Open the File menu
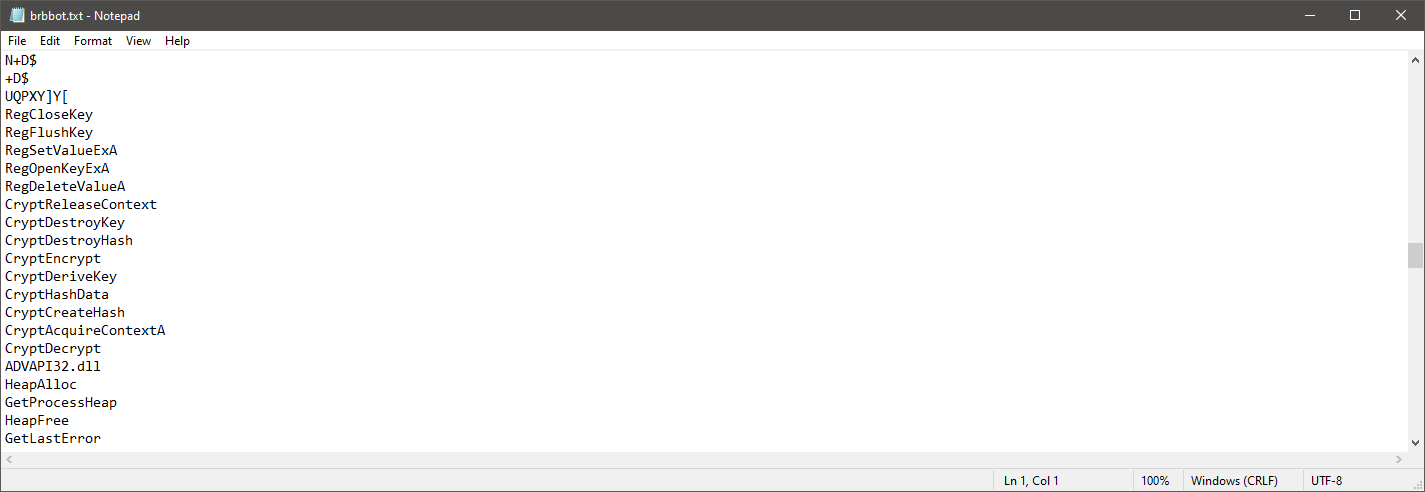This screenshot has height=492, width=1425. coord(17,41)
